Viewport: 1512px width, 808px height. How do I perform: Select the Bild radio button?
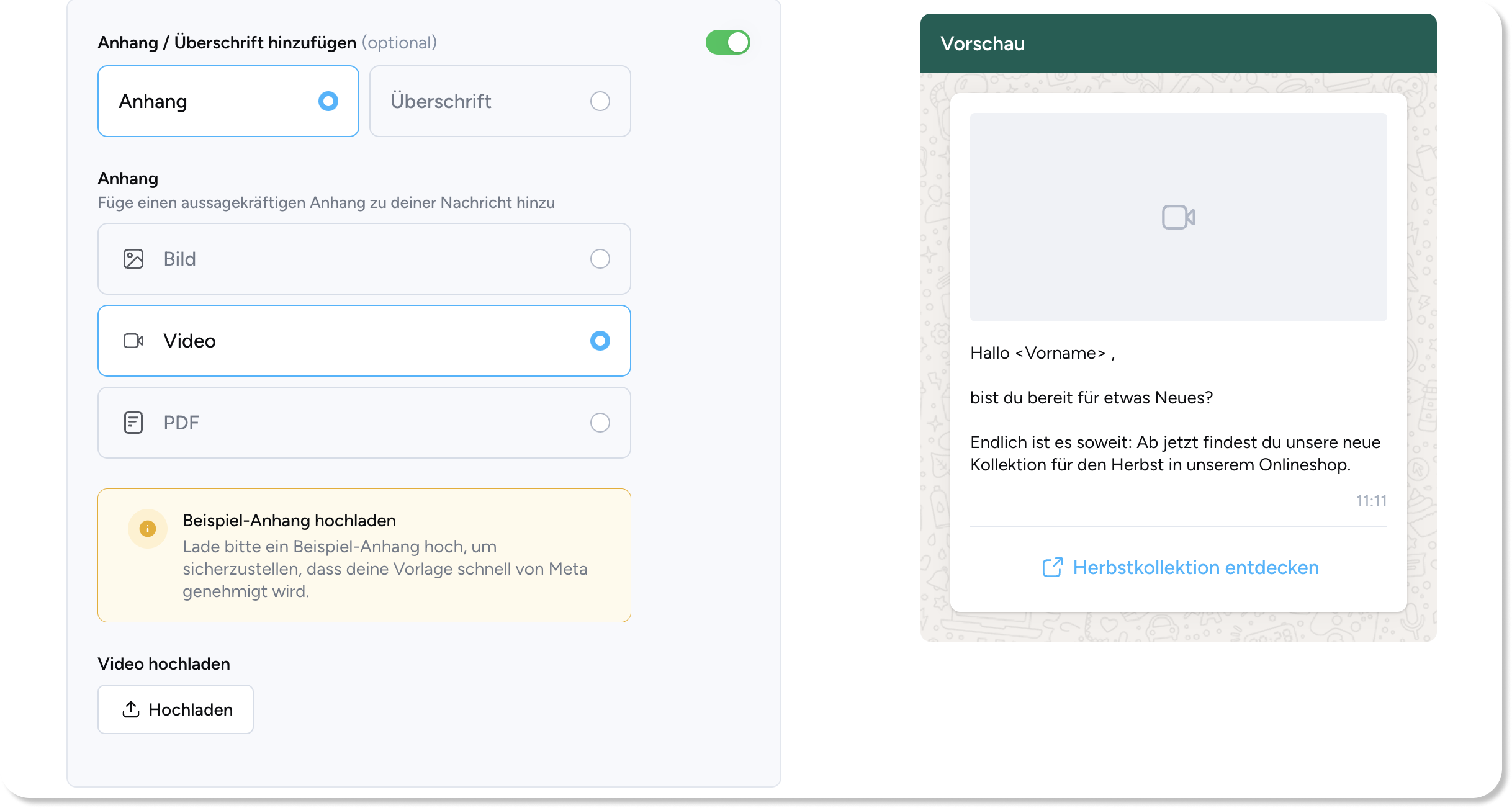pyautogui.click(x=600, y=259)
